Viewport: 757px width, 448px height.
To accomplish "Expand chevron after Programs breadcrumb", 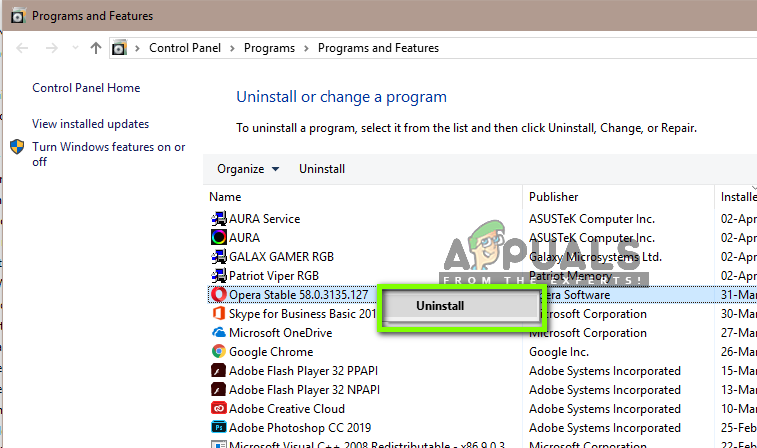I will click(x=306, y=48).
